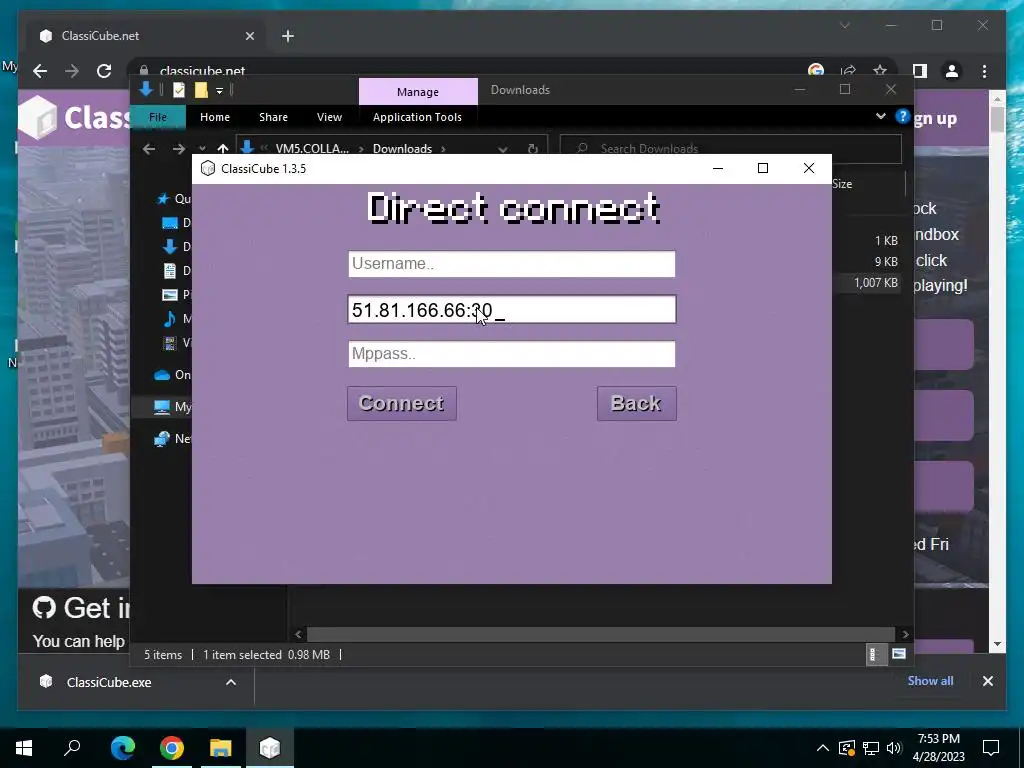Open the Application Tools tab in File Explorer
The image size is (1024, 768).
[417, 117]
